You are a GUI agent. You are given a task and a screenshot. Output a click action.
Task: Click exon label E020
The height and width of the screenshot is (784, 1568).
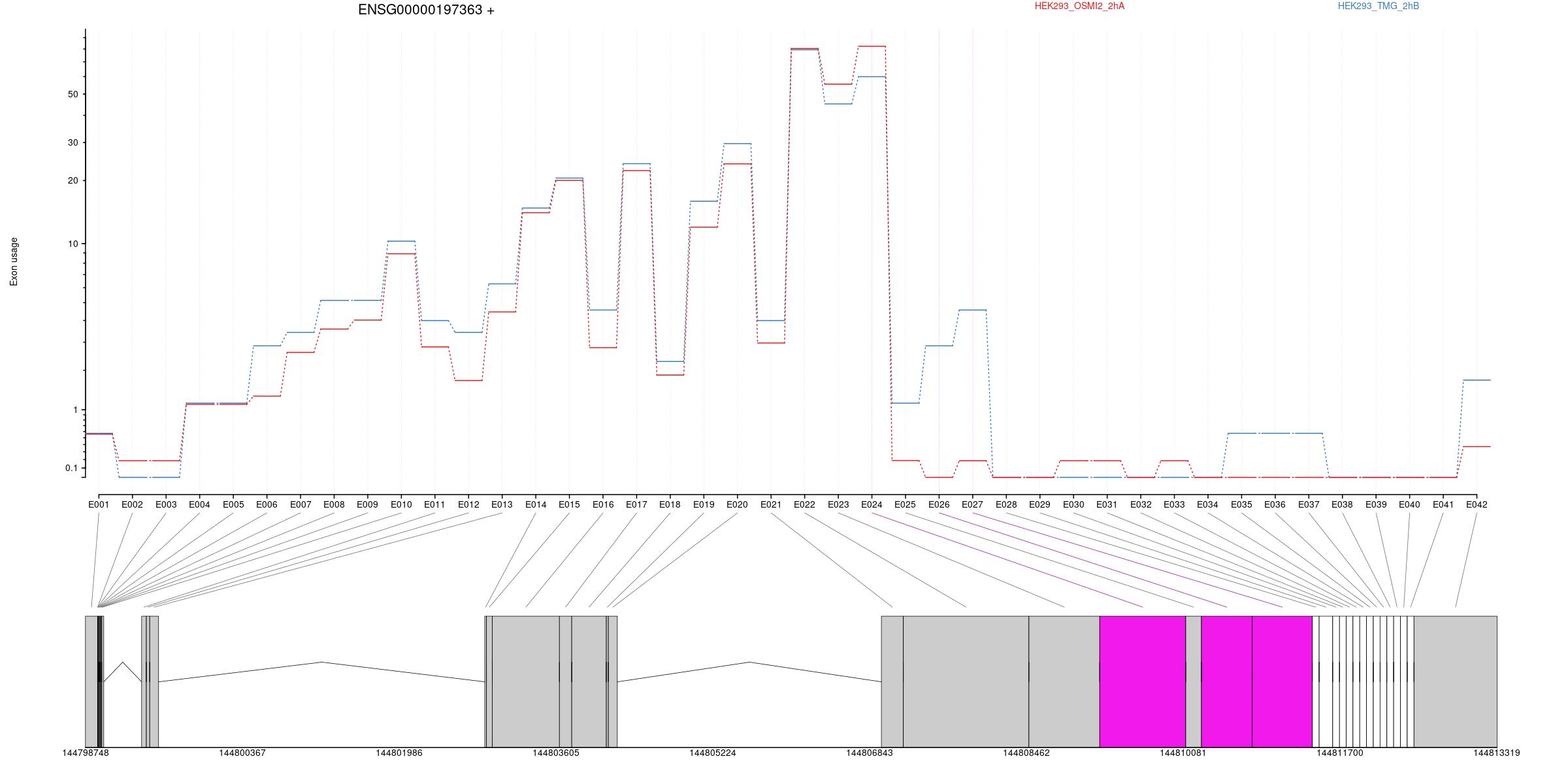[737, 504]
